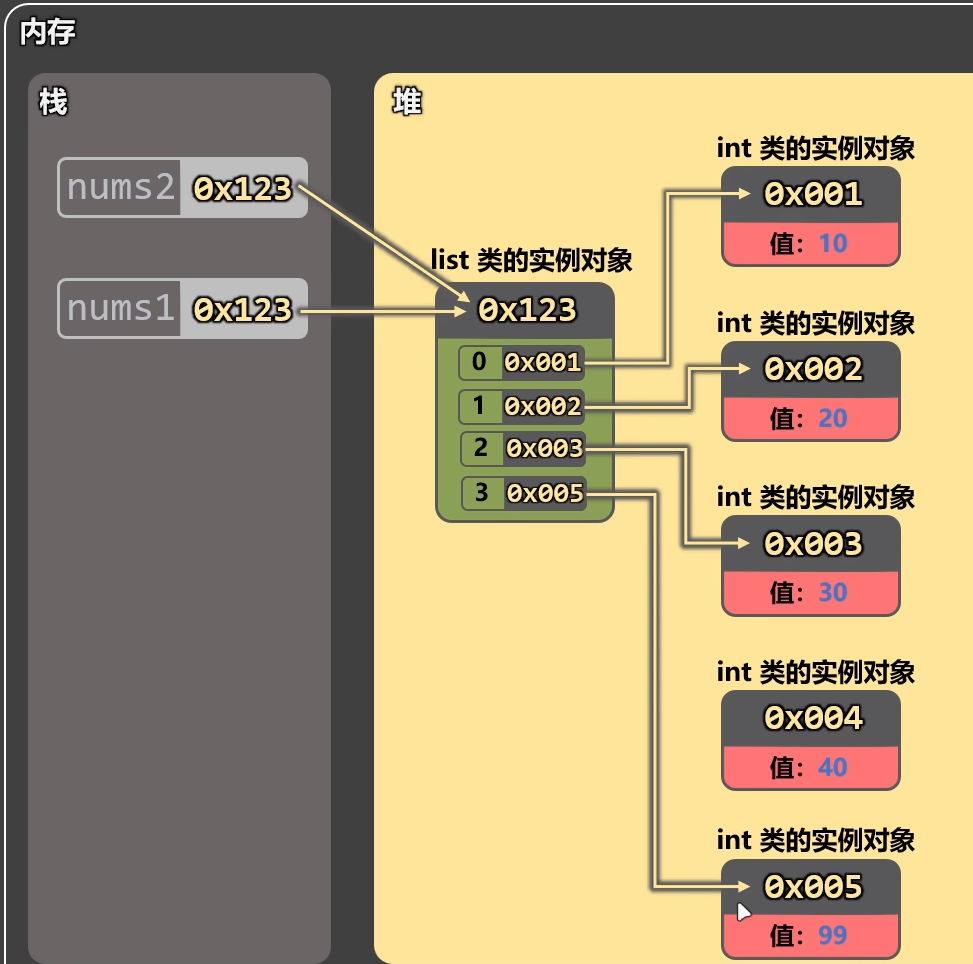The height and width of the screenshot is (964, 973).
Task: Click the 栈 stack heading
Action: 53,101
